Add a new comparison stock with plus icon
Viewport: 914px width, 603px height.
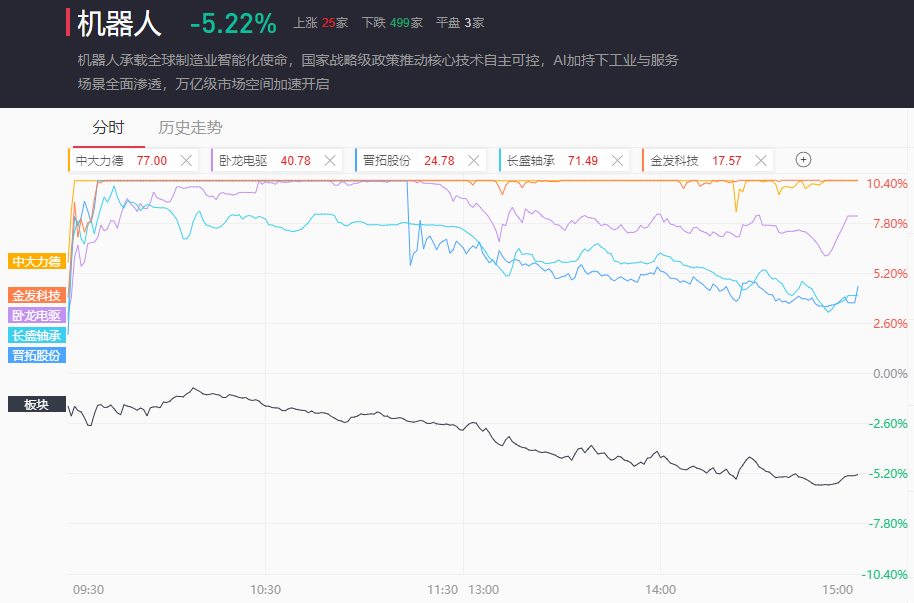(x=803, y=160)
